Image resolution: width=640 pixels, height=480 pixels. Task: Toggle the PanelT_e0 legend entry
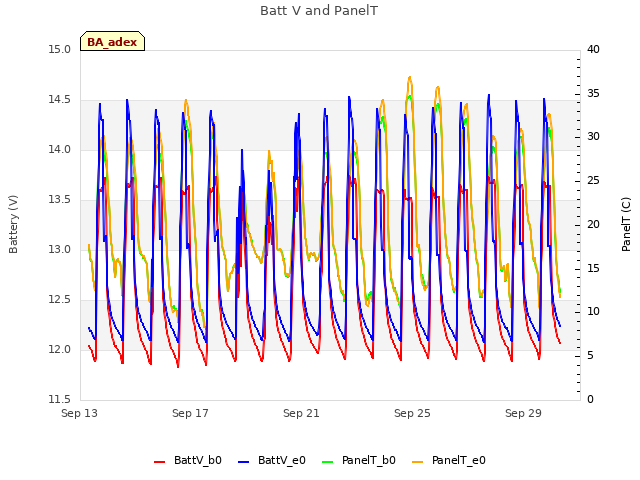(x=449, y=460)
